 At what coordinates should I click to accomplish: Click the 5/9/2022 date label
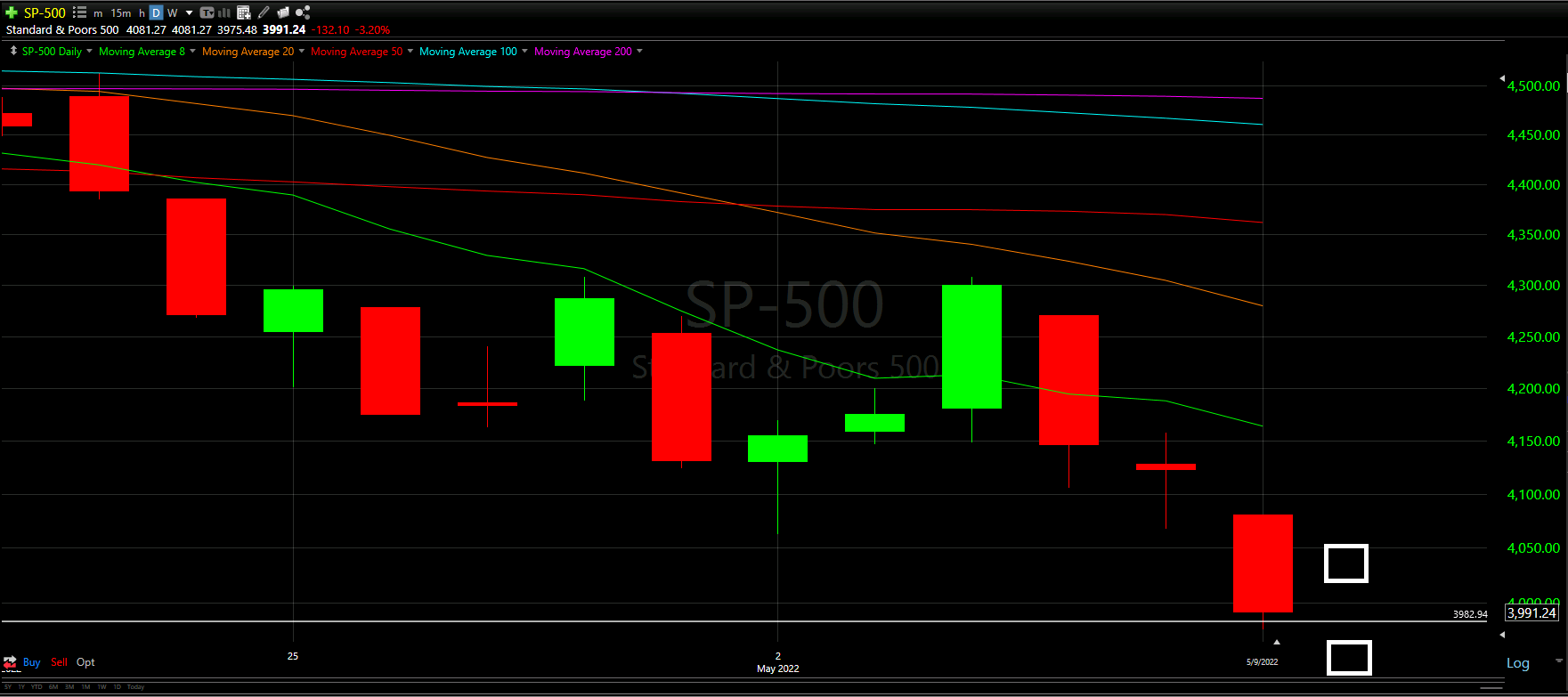tap(1262, 661)
